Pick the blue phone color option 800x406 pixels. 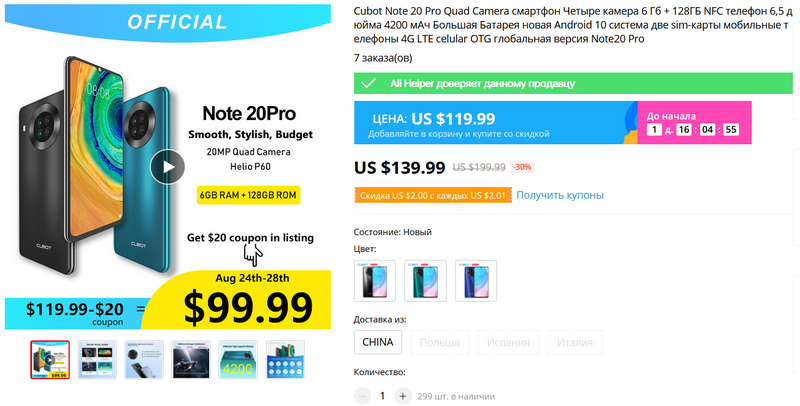coord(476,280)
